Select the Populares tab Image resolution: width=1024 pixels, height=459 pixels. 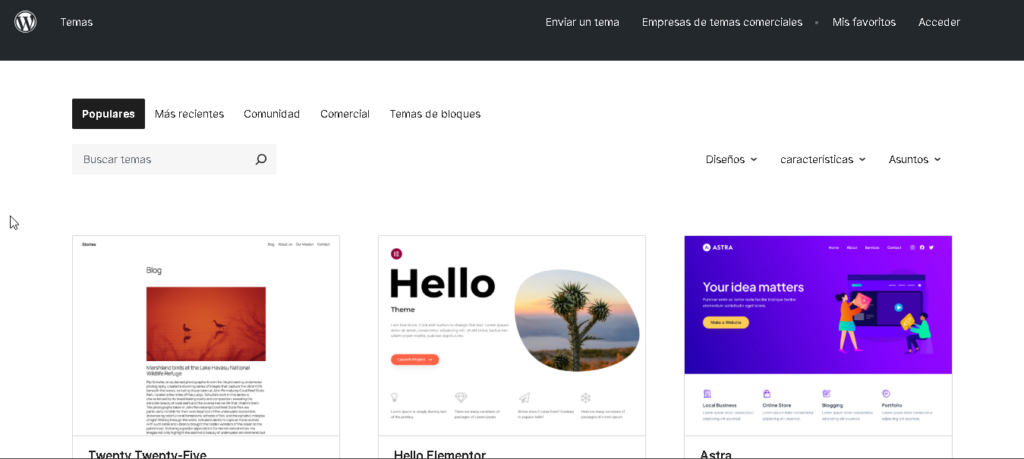108,114
